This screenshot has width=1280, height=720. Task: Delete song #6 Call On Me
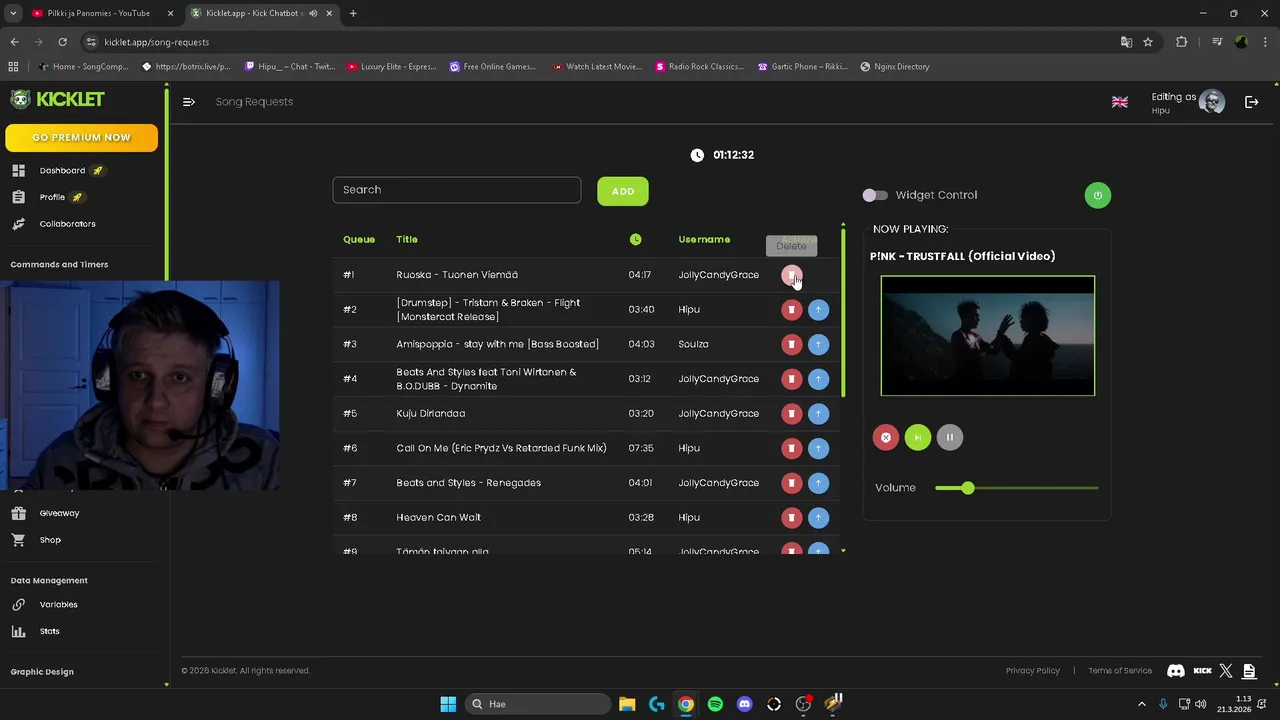[791, 448]
